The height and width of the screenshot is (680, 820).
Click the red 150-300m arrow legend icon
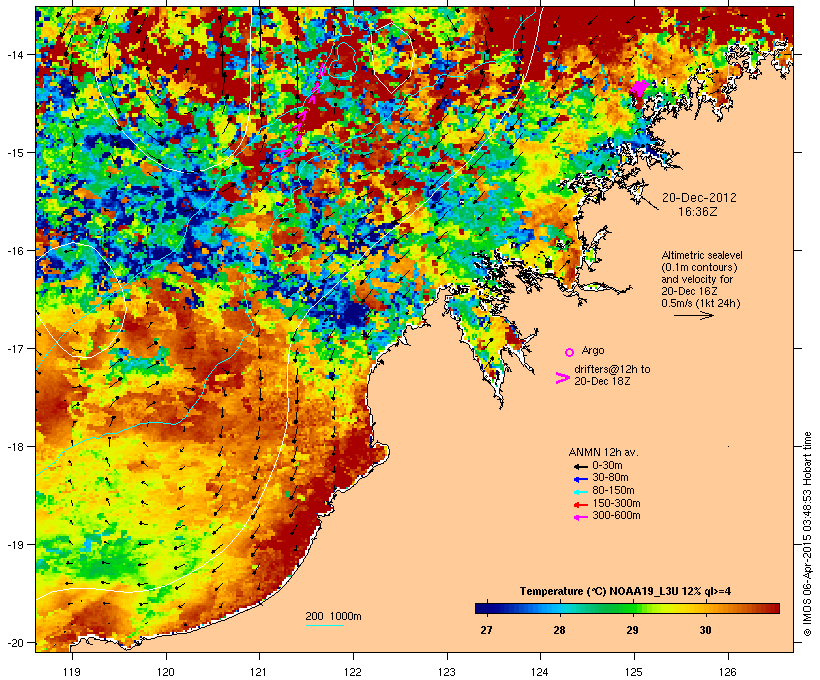[580, 505]
